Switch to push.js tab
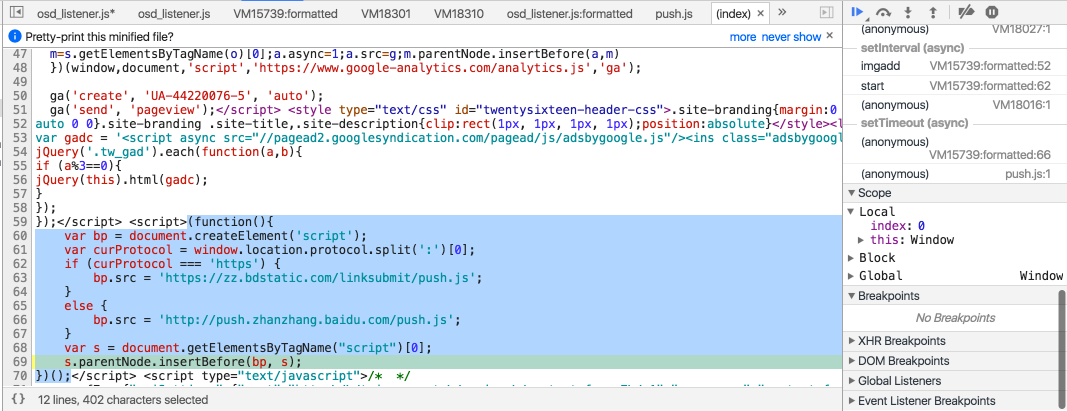The height and width of the screenshot is (411, 1067). coord(674,13)
